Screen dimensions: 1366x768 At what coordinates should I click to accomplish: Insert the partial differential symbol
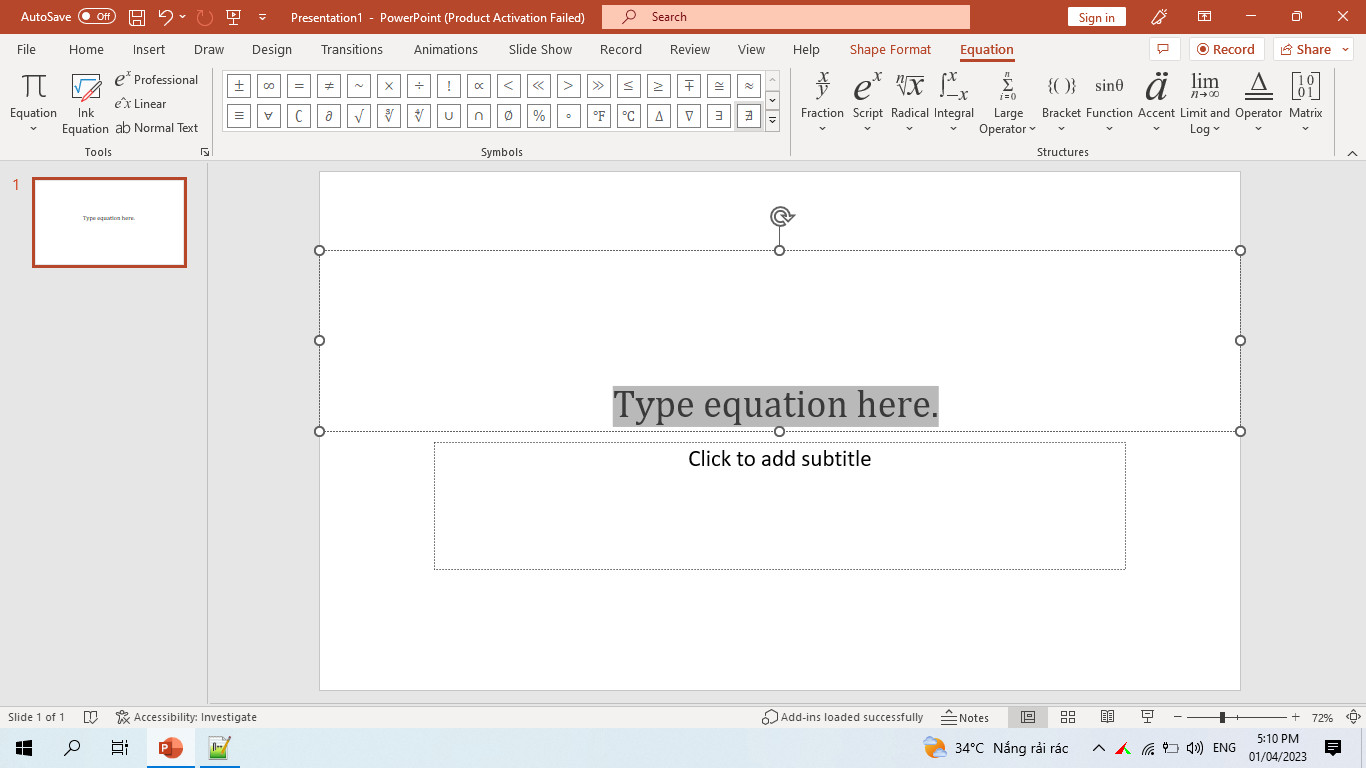coord(329,116)
